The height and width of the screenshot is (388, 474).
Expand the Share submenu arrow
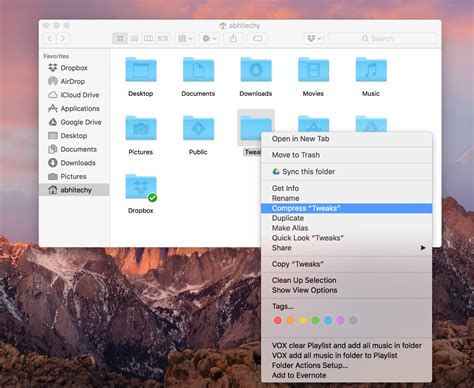(423, 248)
